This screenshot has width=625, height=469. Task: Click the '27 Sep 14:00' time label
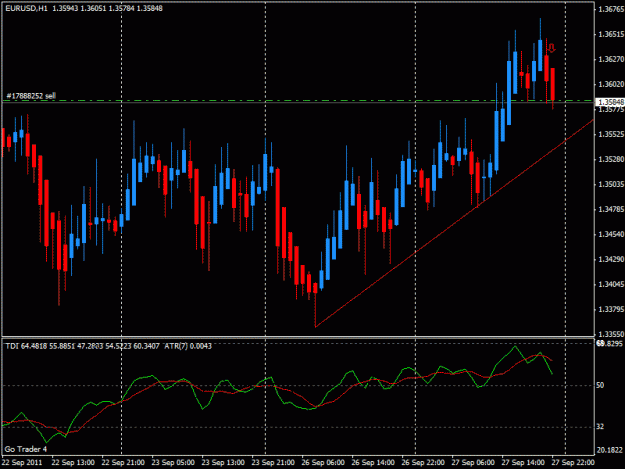[523, 463]
